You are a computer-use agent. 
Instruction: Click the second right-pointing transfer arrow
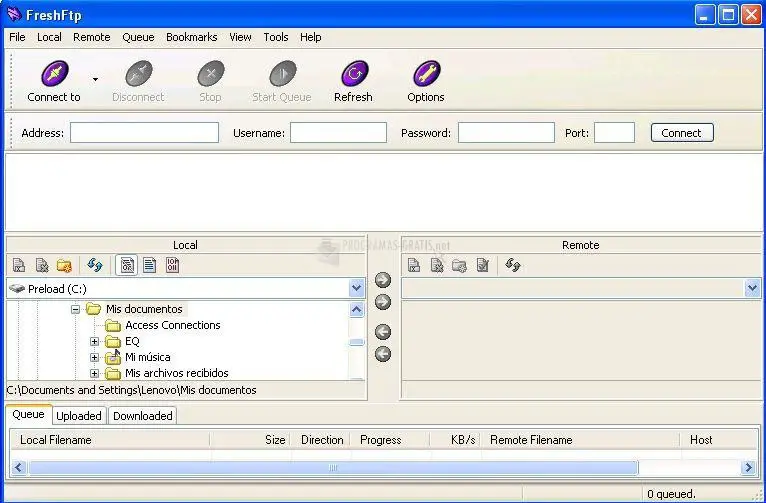(383, 302)
